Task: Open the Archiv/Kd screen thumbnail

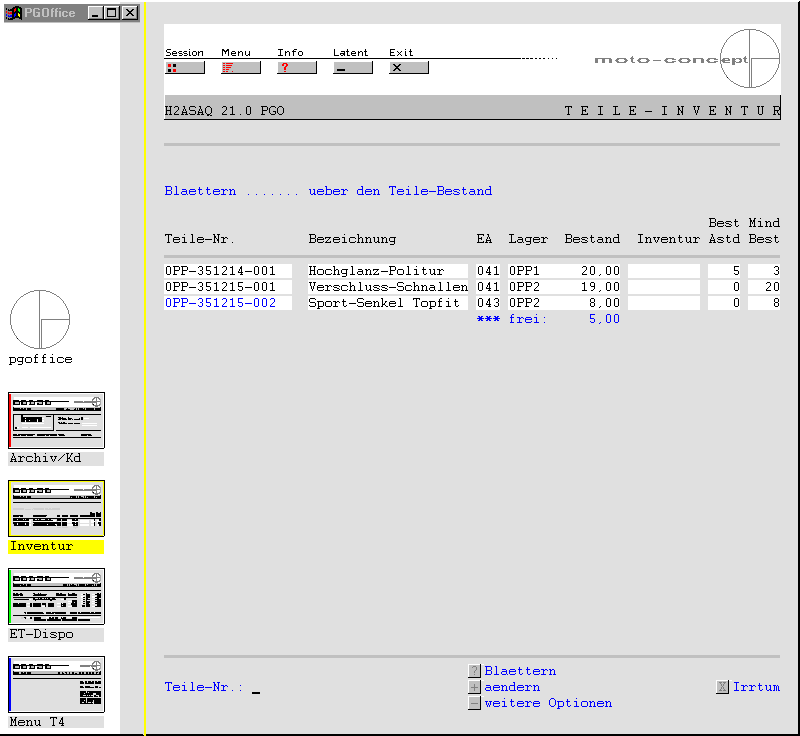Action: pos(57,421)
